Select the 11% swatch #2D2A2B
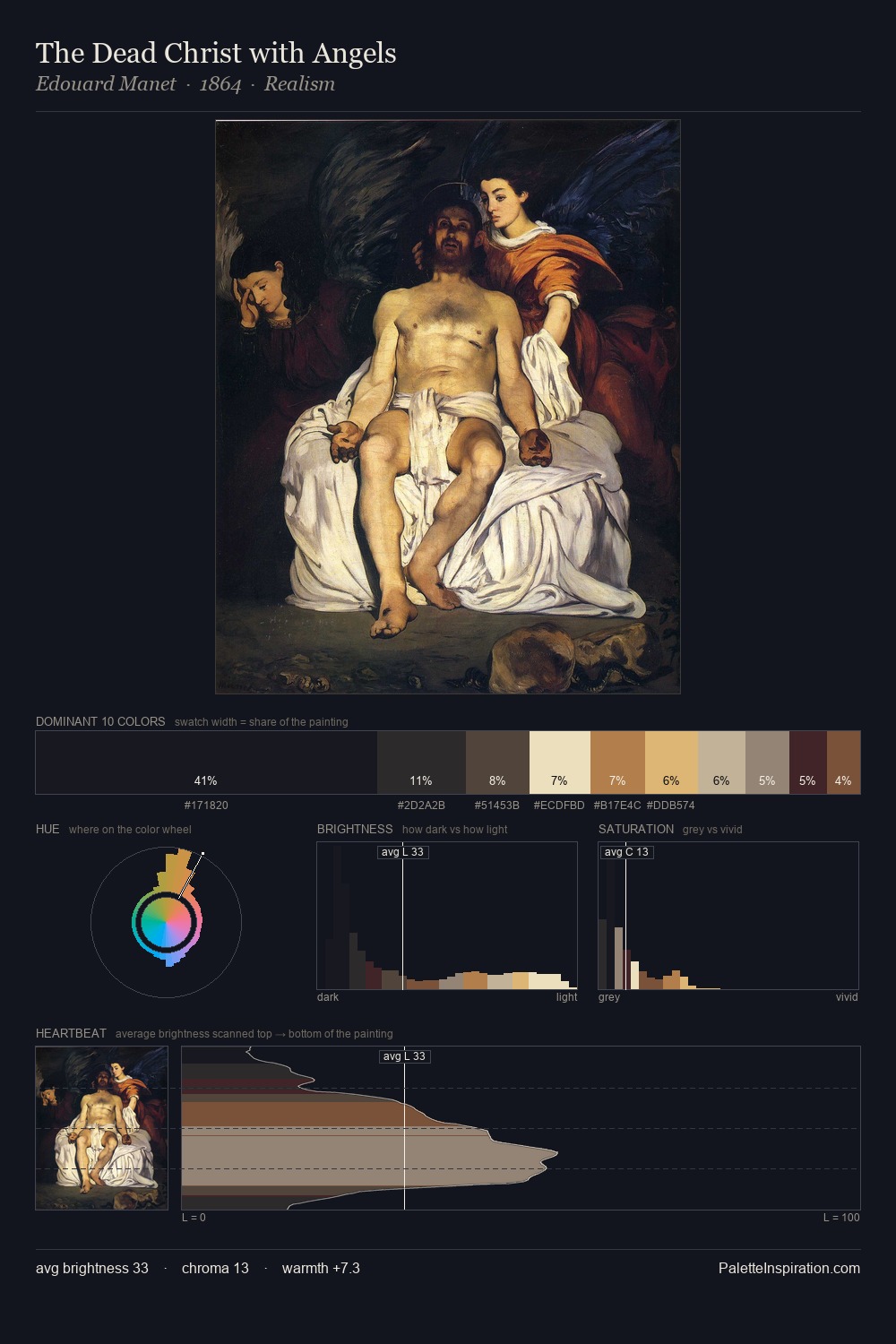Image resolution: width=896 pixels, height=1344 pixels. point(421,762)
